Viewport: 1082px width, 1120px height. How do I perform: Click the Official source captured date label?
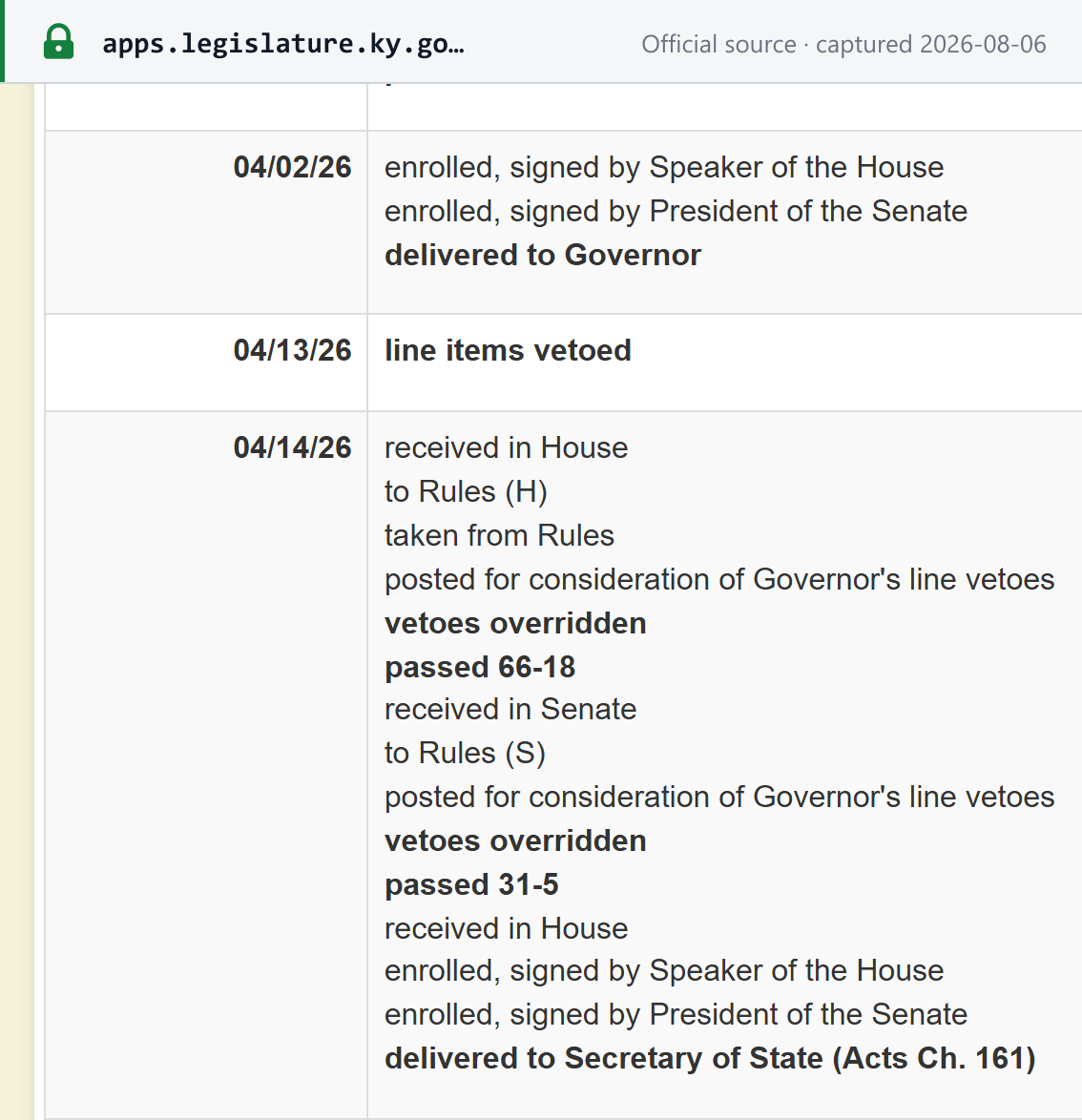click(x=843, y=44)
